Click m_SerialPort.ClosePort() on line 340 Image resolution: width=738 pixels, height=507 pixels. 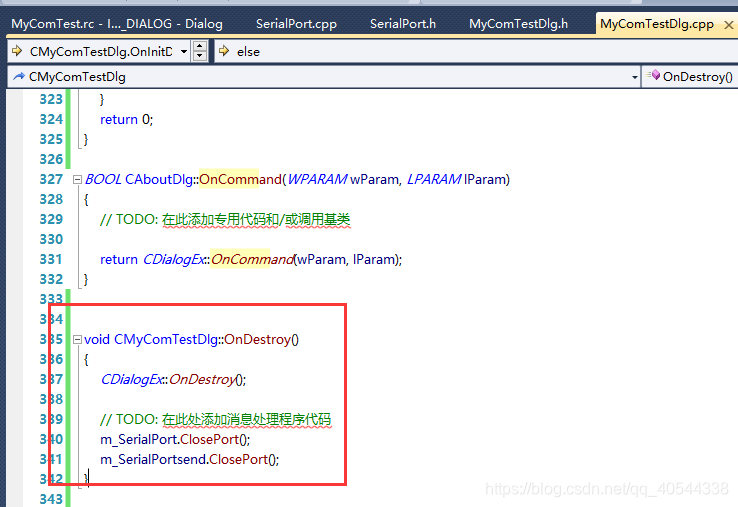tap(175, 440)
